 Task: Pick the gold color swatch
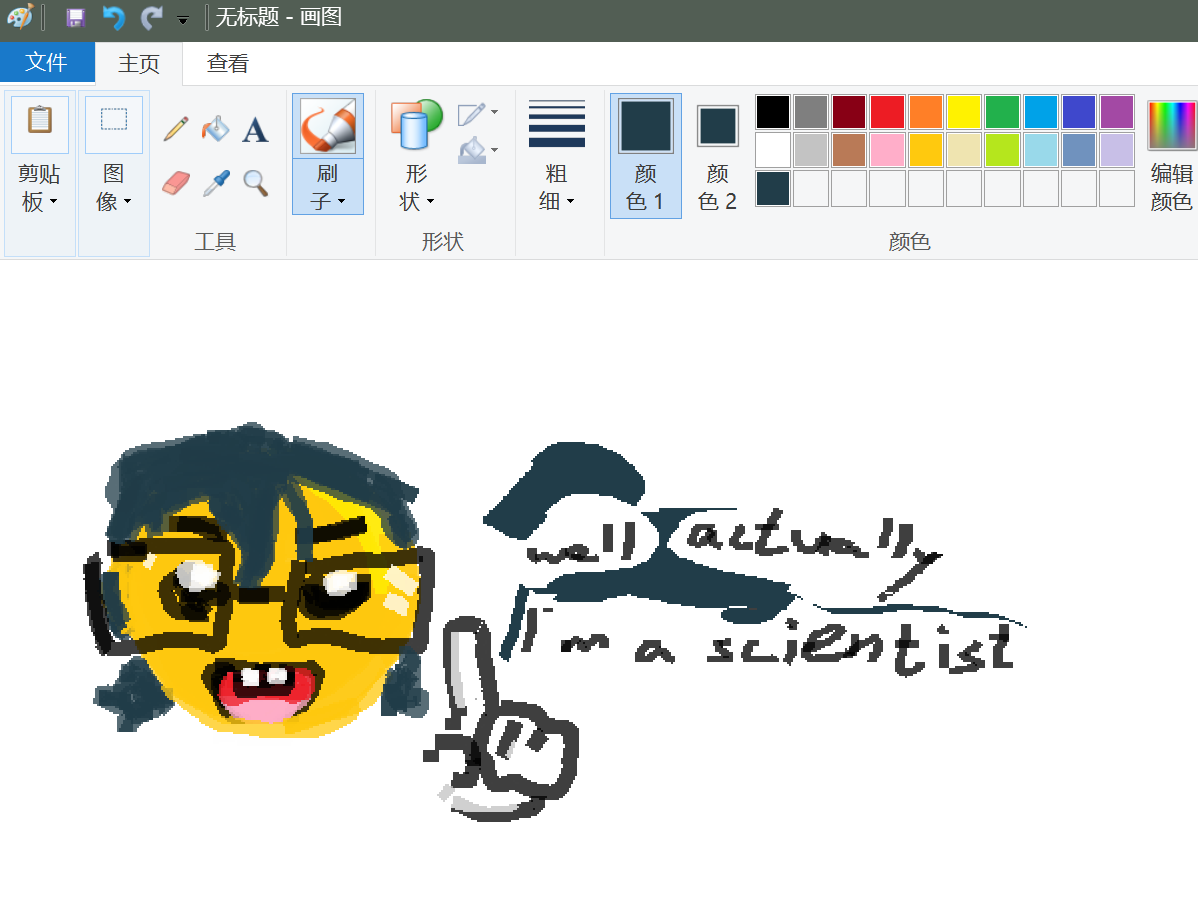926,151
